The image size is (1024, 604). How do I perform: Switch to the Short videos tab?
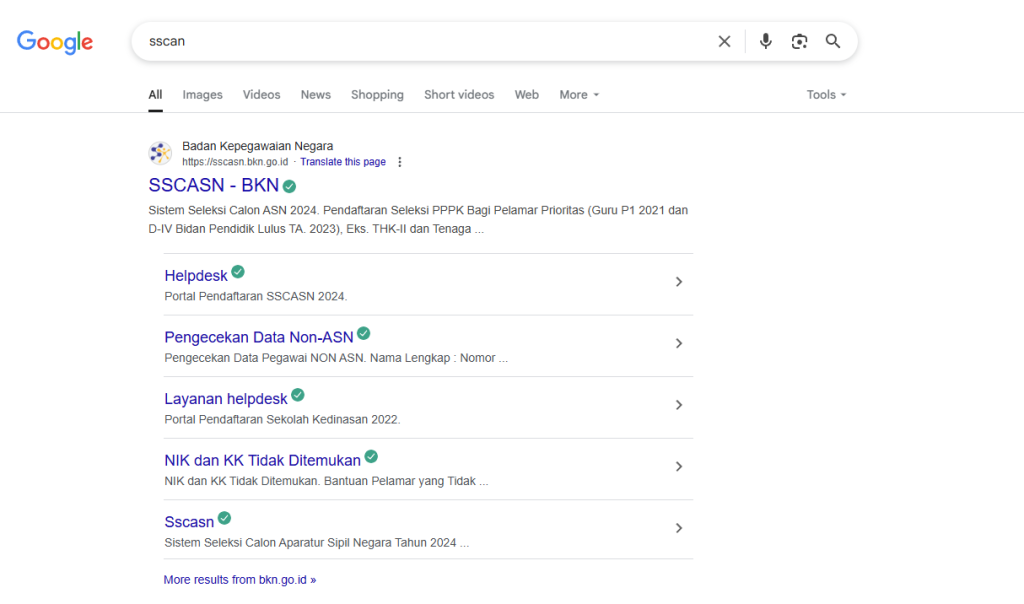coord(459,95)
